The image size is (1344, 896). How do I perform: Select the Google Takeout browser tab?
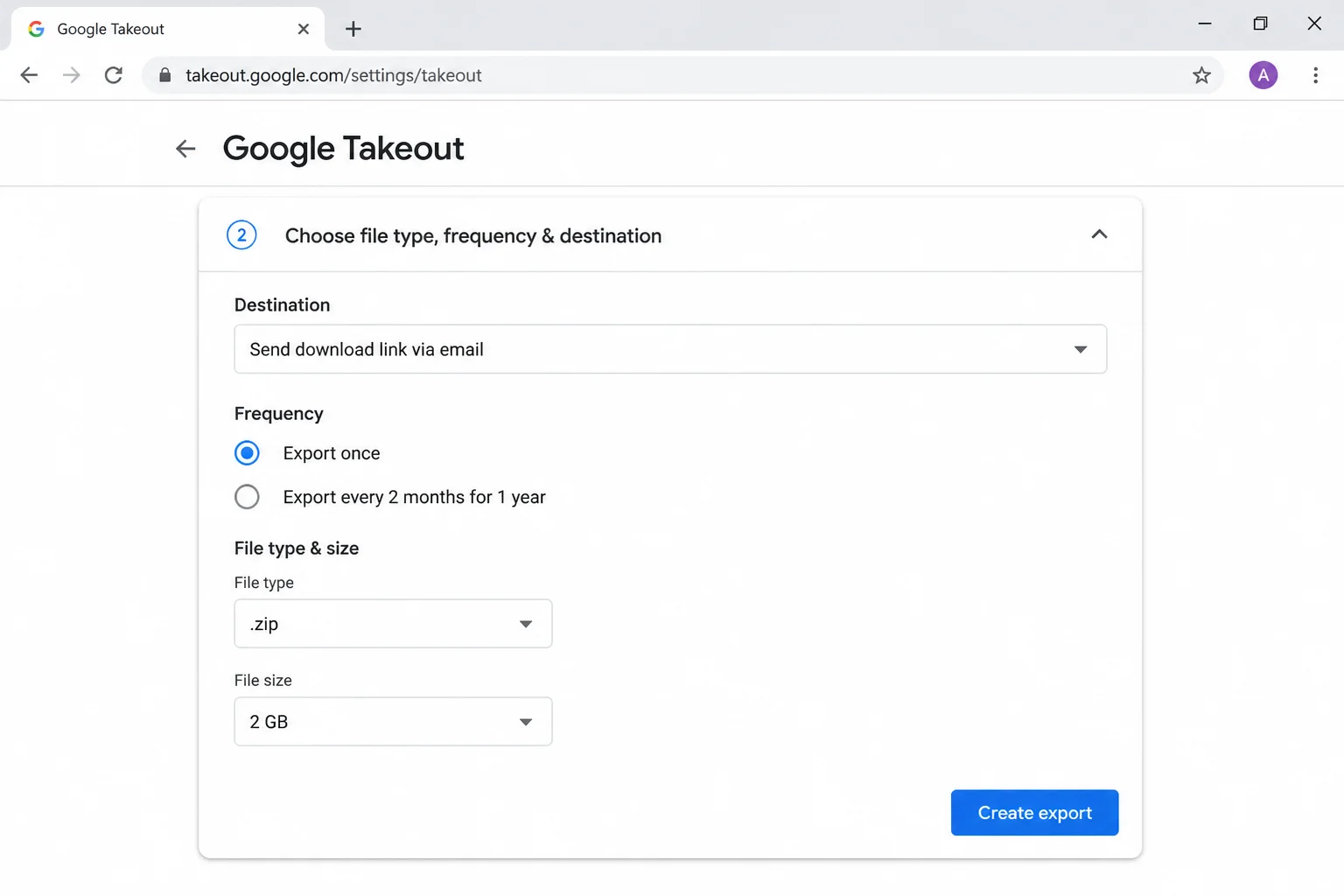coord(168,29)
